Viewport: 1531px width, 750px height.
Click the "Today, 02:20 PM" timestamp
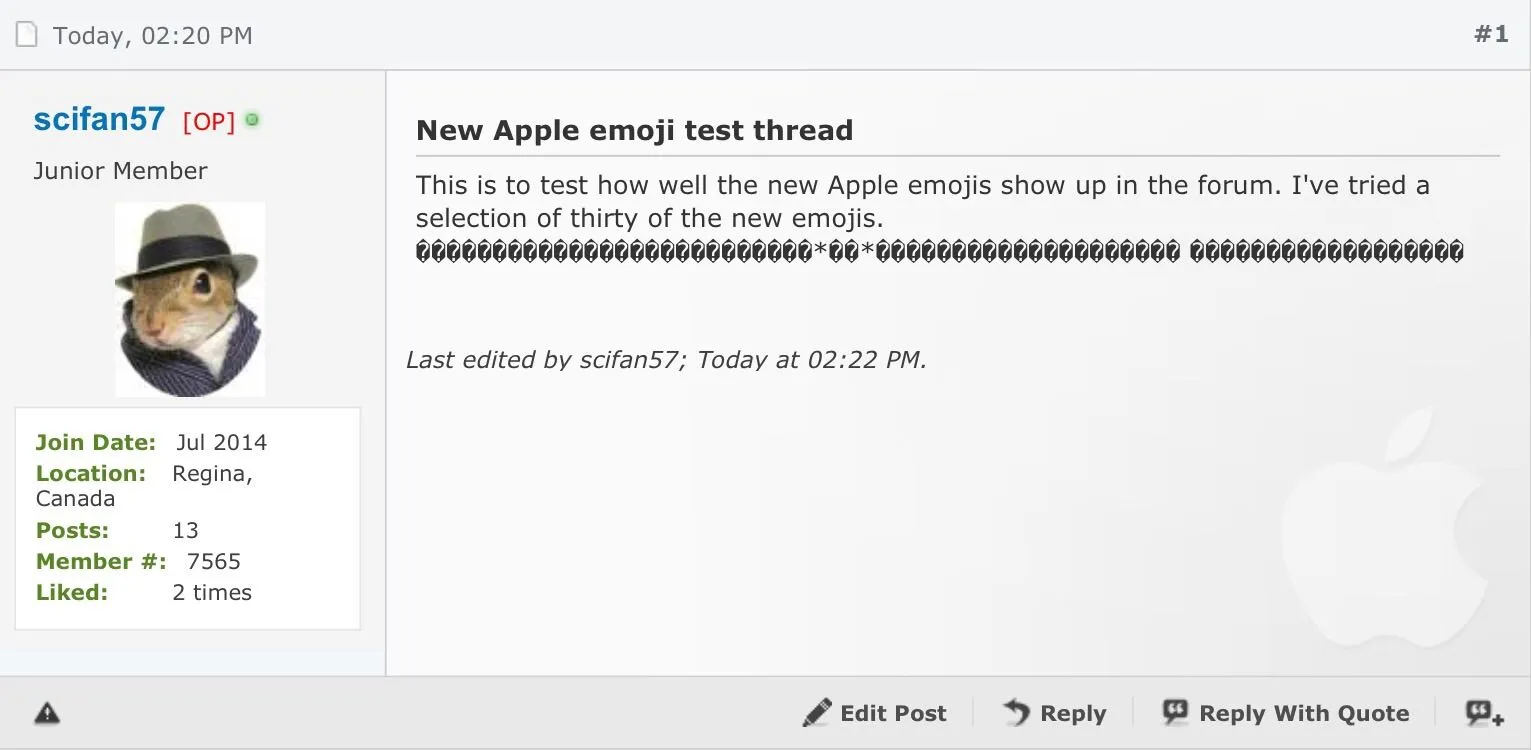pos(152,36)
